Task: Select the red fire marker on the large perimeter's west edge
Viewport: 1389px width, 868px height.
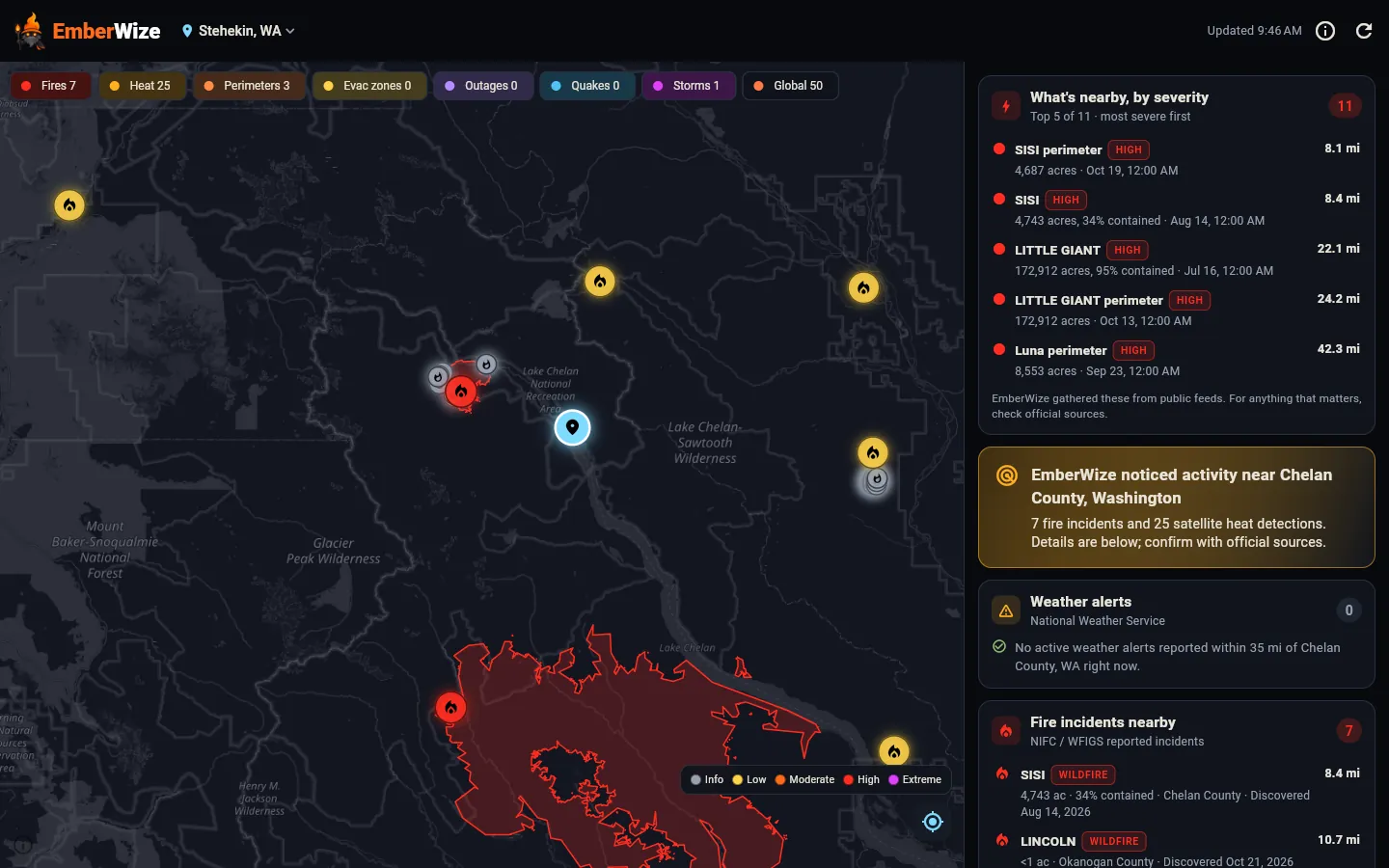Action: click(x=450, y=707)
